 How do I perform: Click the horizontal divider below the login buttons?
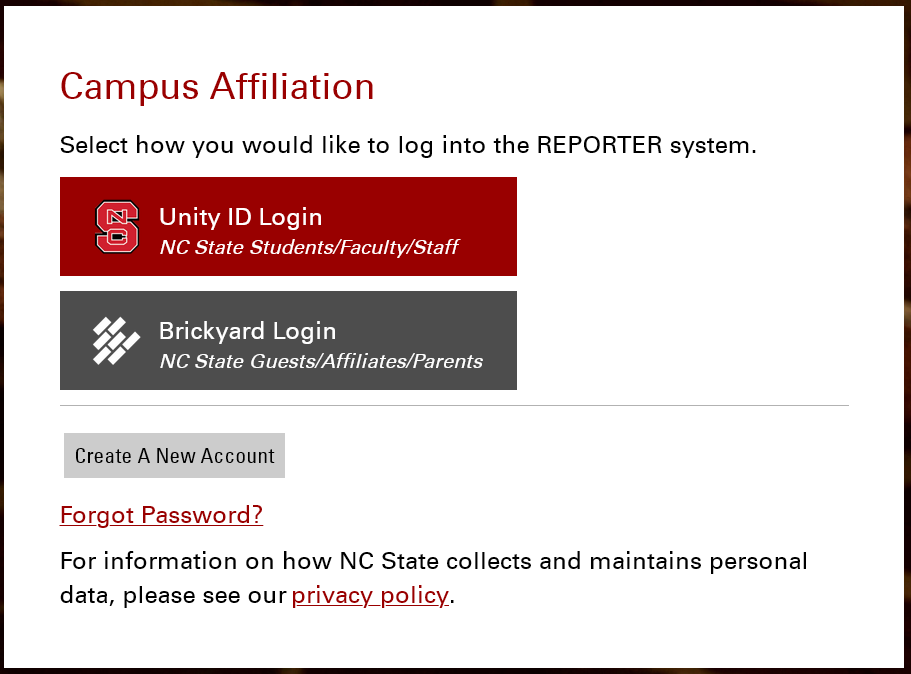pyautogui.click(x=454, y=406)
